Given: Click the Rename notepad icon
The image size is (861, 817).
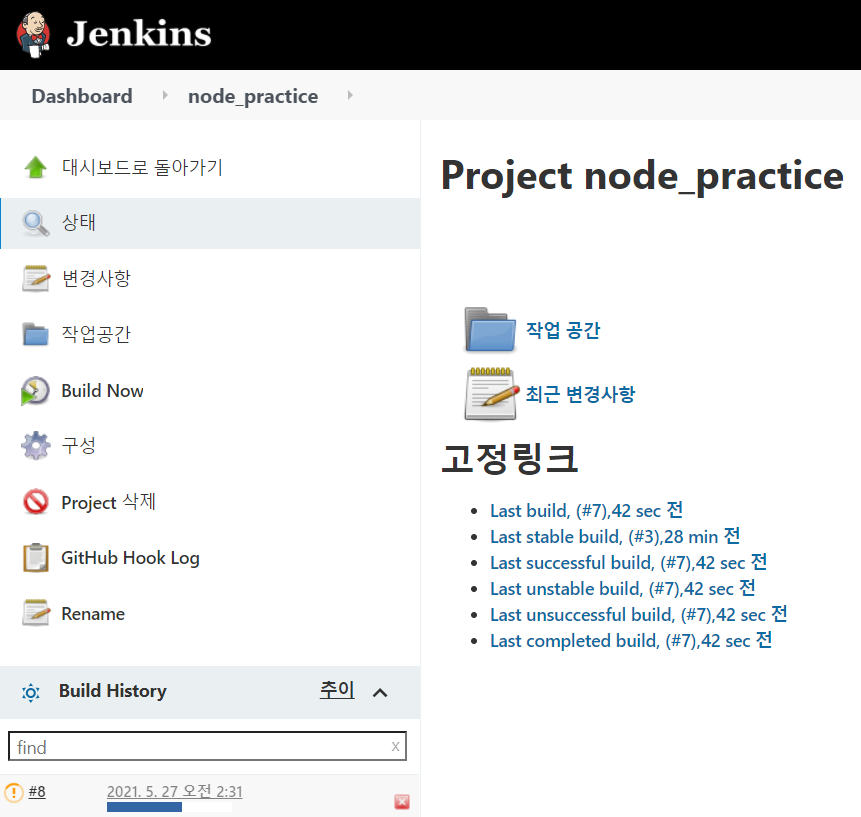Looking at the screenshot, I should coord(36,613).
